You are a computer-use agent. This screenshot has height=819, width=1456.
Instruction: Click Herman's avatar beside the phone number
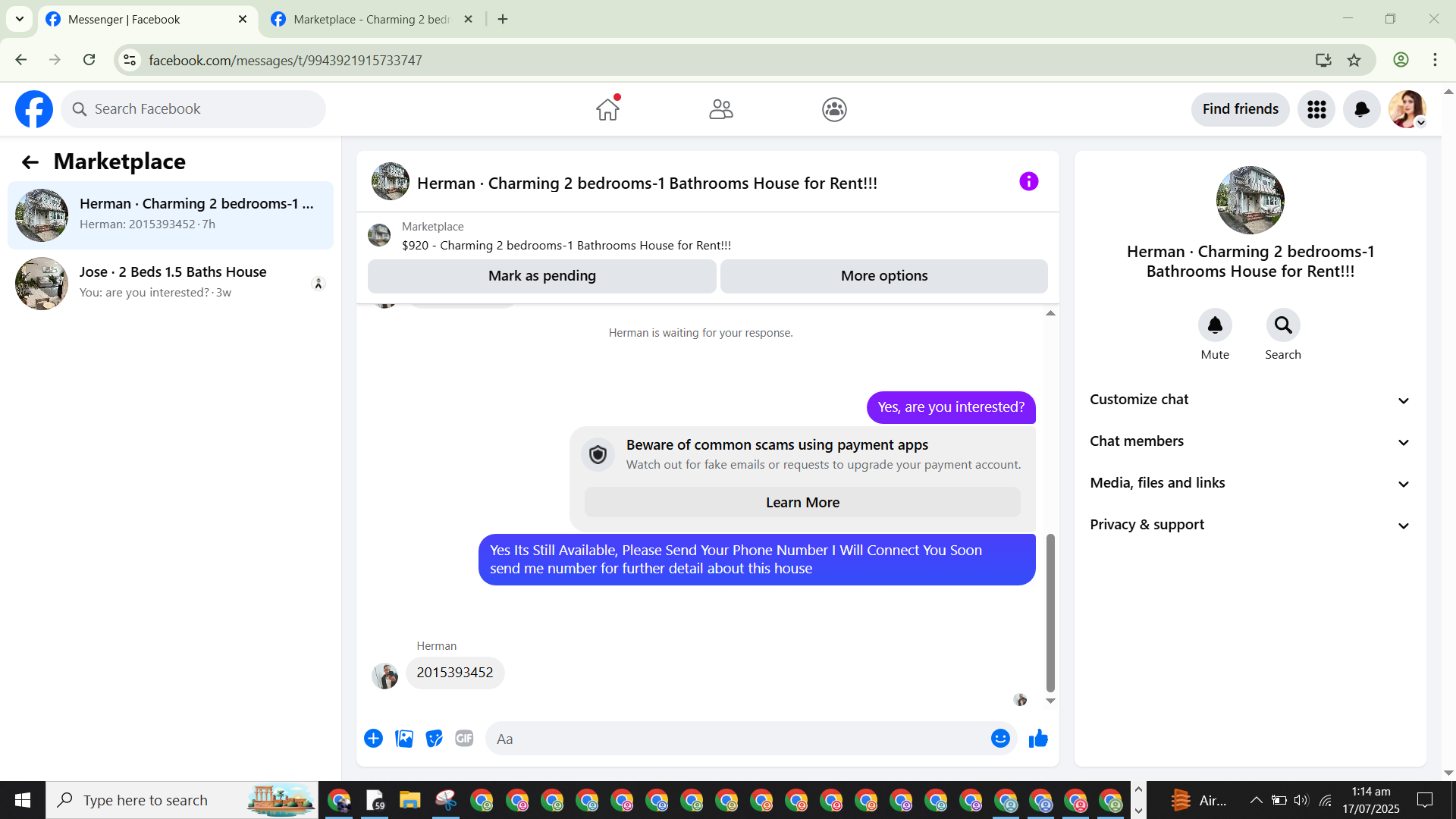tap(385, 675)
